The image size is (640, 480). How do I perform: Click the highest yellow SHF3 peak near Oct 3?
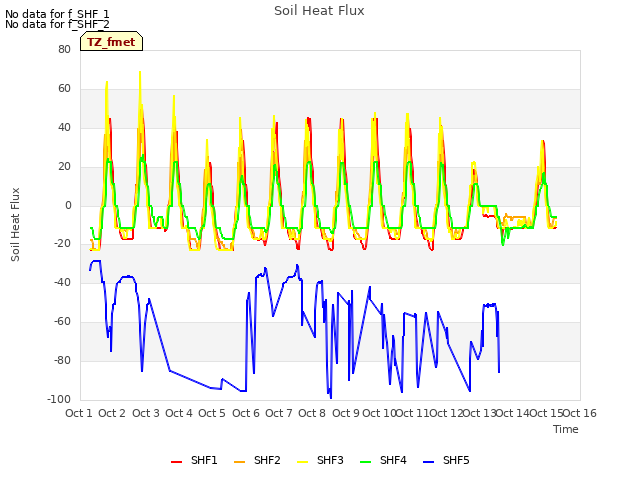pos(140,73)
